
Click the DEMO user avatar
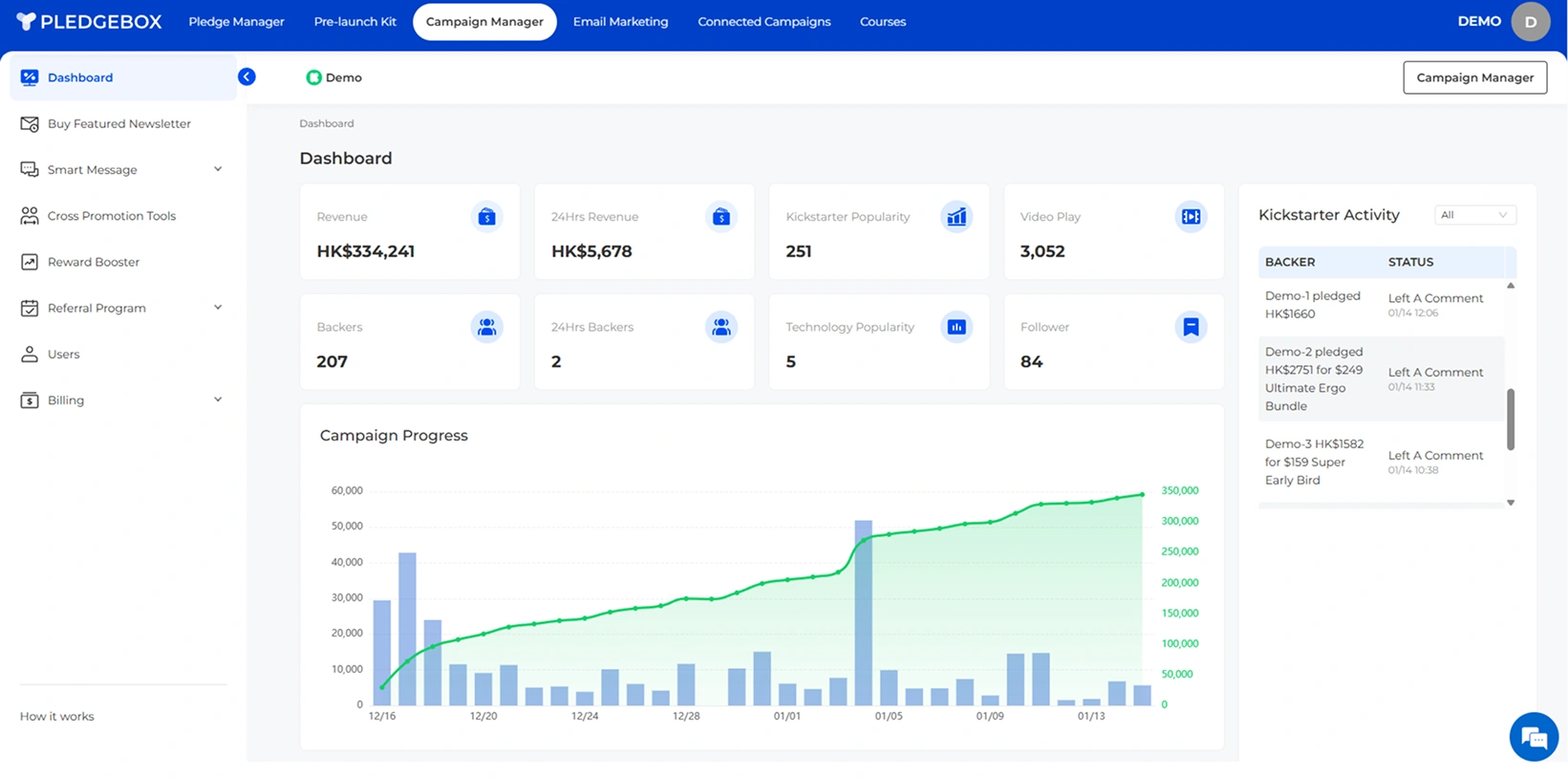point(1530,22)
